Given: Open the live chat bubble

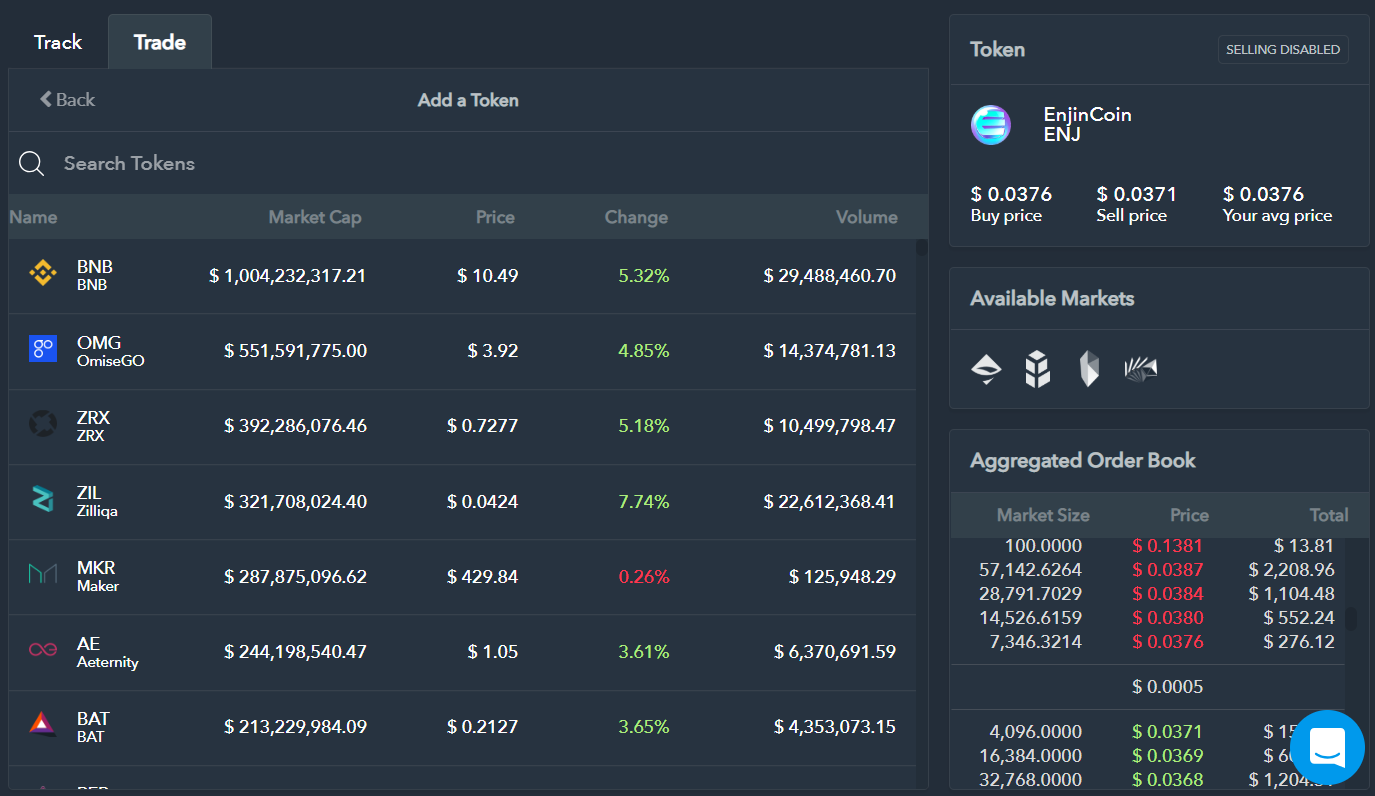Looking at the screenshot, I should pyautogui.click(x=1327, y=747).
